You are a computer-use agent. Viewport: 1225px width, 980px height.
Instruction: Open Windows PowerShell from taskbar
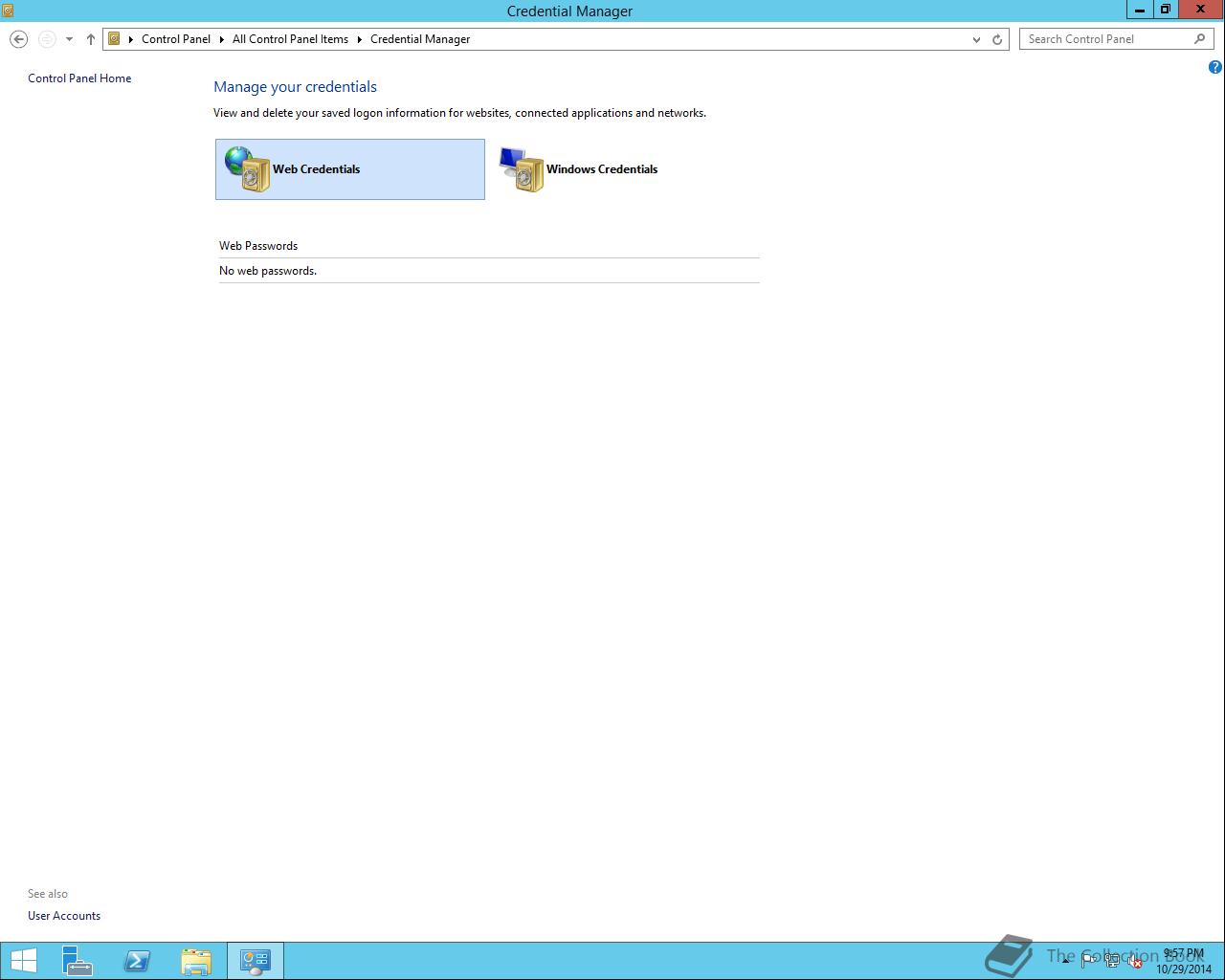click(137, 961)
